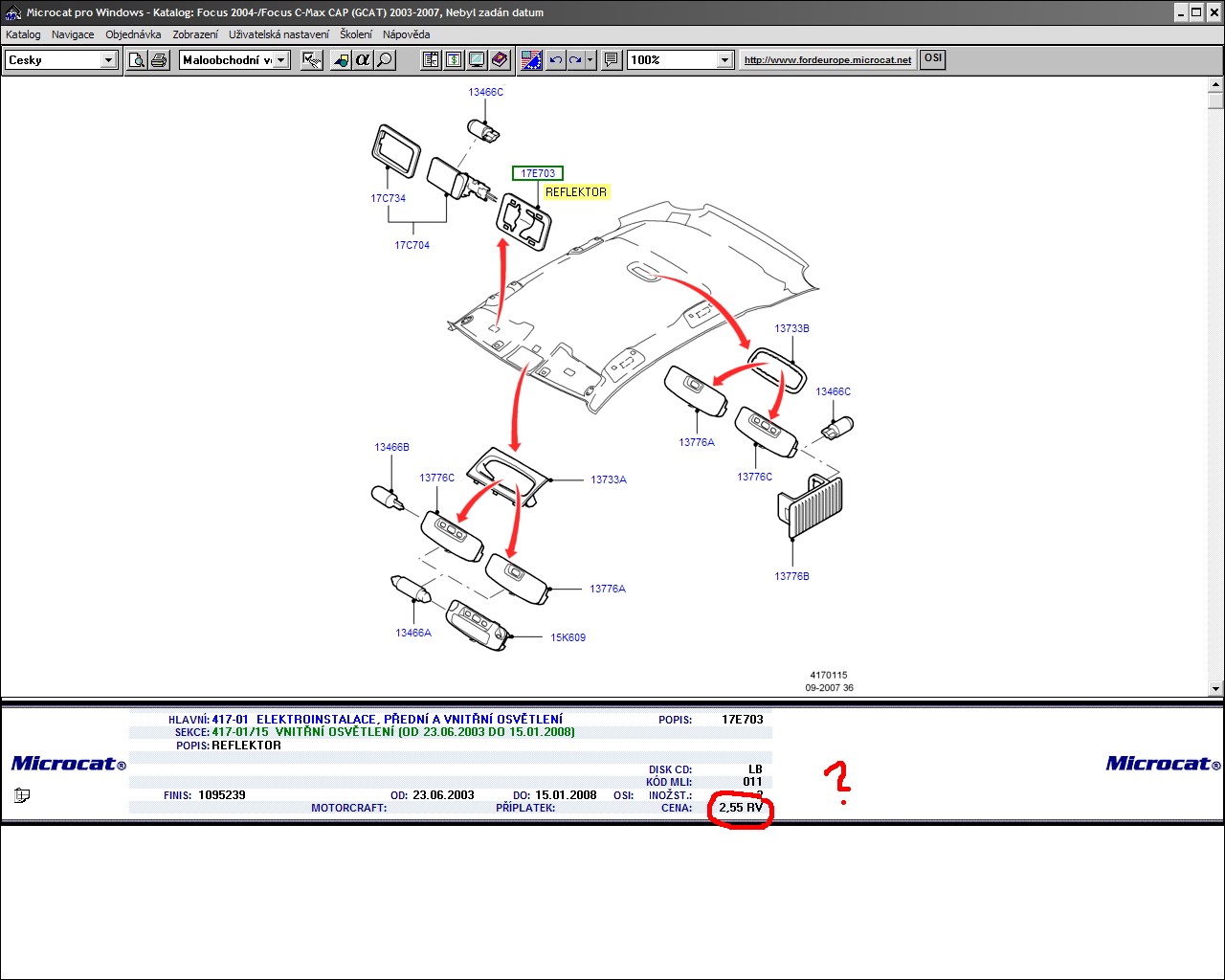Click the fordeurope.microcat.net link

(x=828, y=59)
